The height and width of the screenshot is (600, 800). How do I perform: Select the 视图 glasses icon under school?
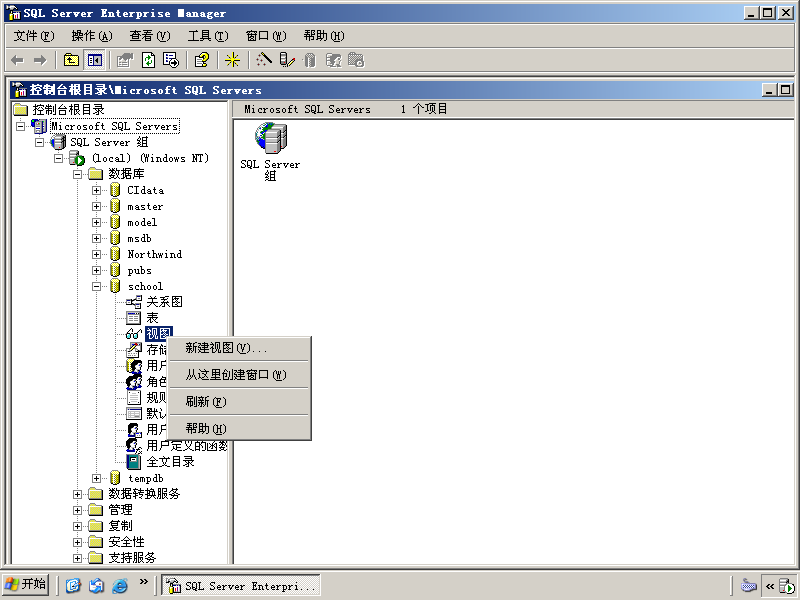[134, 334]
